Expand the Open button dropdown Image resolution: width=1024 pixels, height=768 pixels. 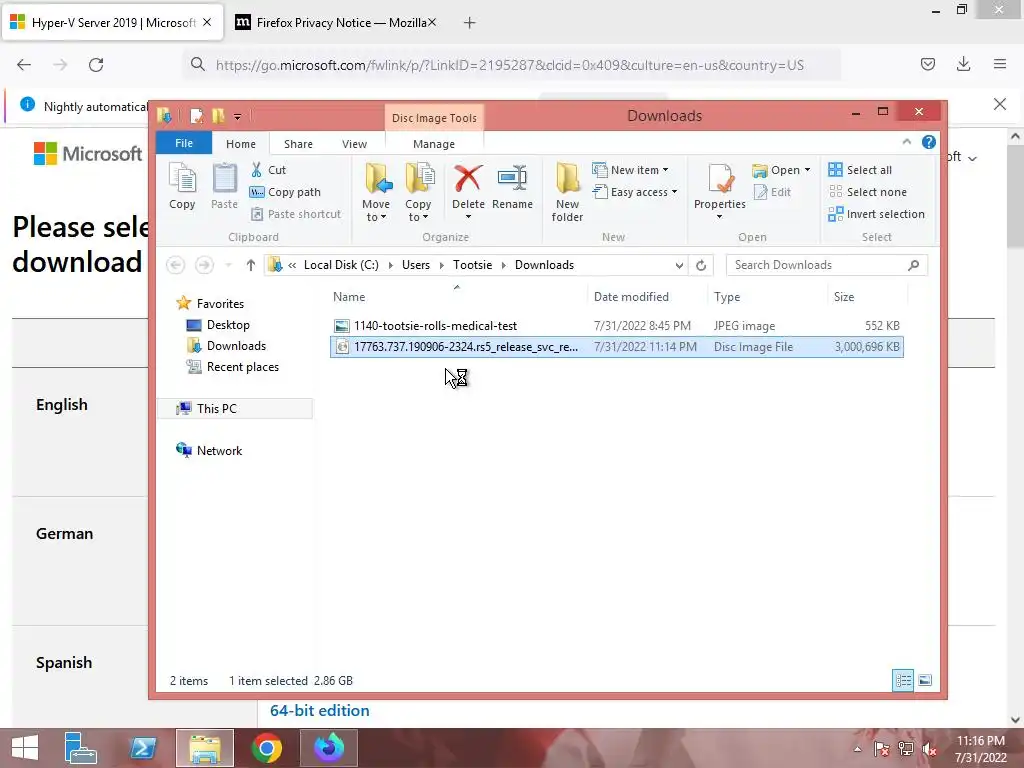point(807,170)
